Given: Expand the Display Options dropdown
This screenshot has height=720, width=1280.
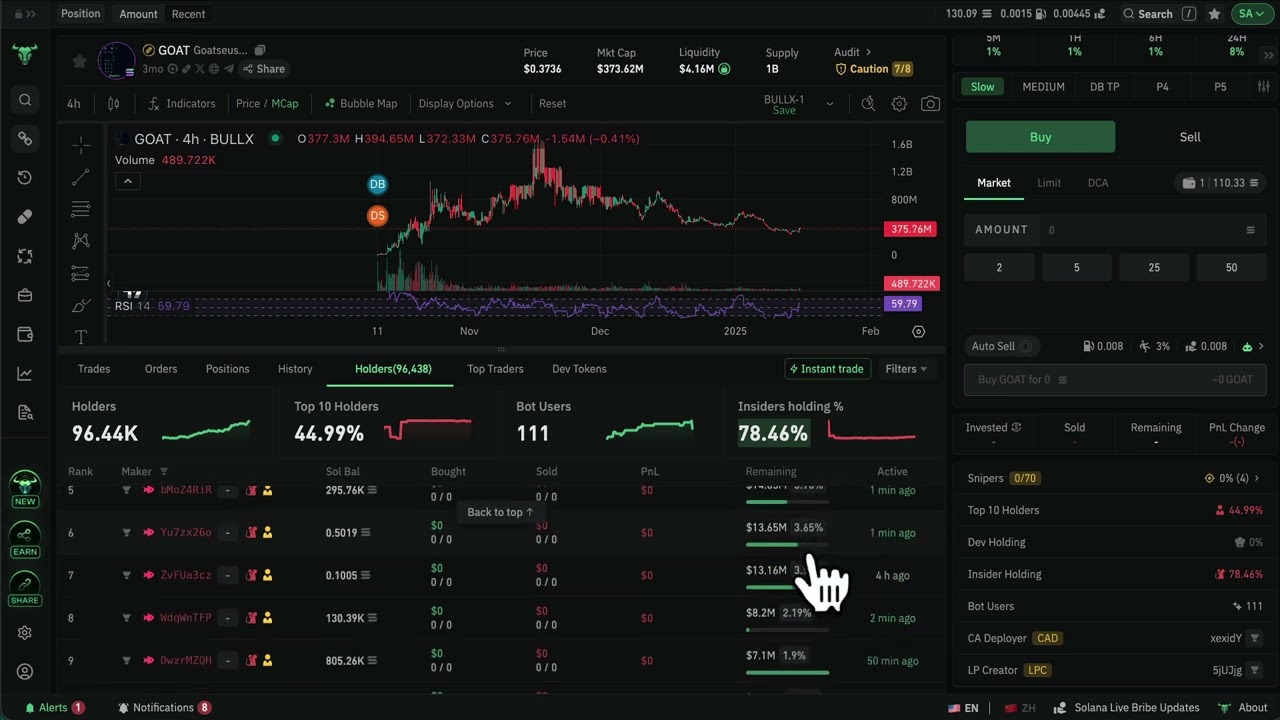Looking at the screenshot, I should point(465,104).
